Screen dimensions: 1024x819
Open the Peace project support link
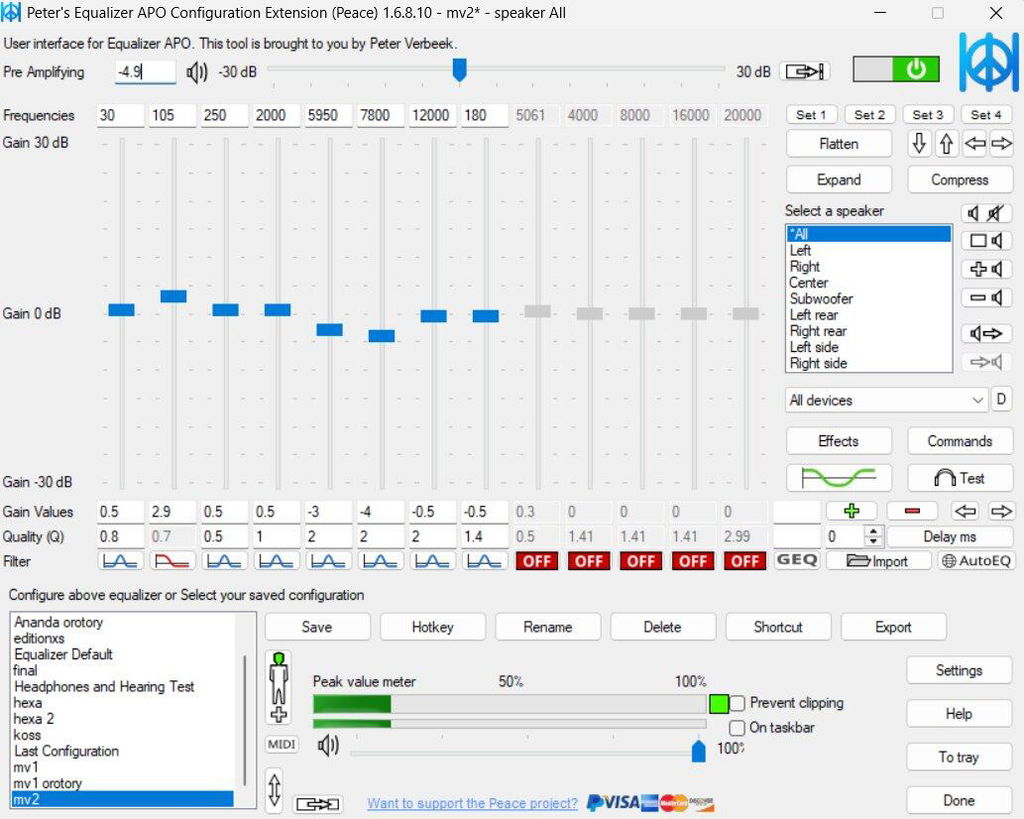pyautogui.click(x=472, y=803)
